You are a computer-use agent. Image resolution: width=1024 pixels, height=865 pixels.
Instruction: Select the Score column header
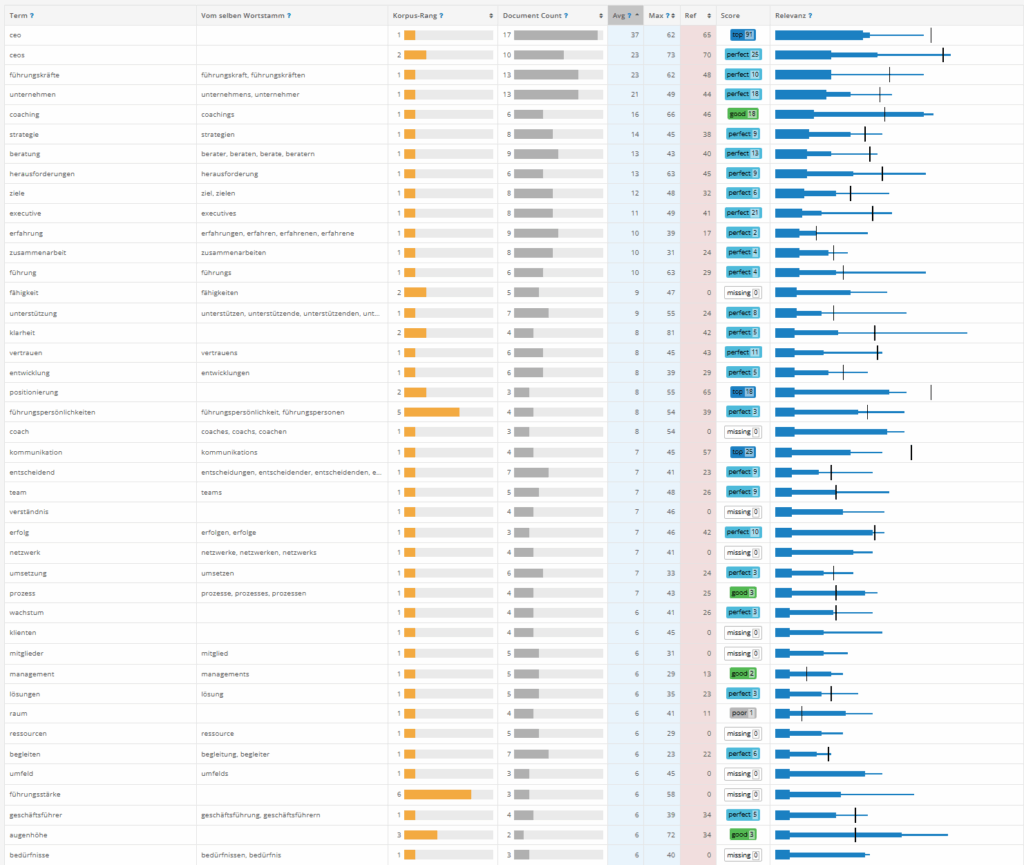point(730,16)
